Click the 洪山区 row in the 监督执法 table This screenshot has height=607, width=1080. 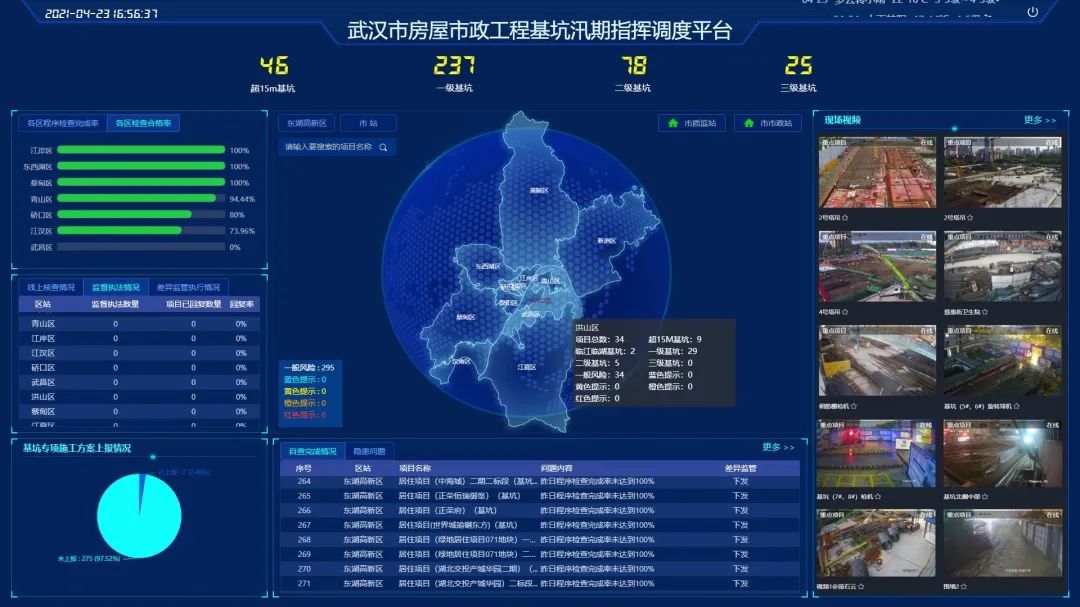pyautogui.click(x=139, y=397)
